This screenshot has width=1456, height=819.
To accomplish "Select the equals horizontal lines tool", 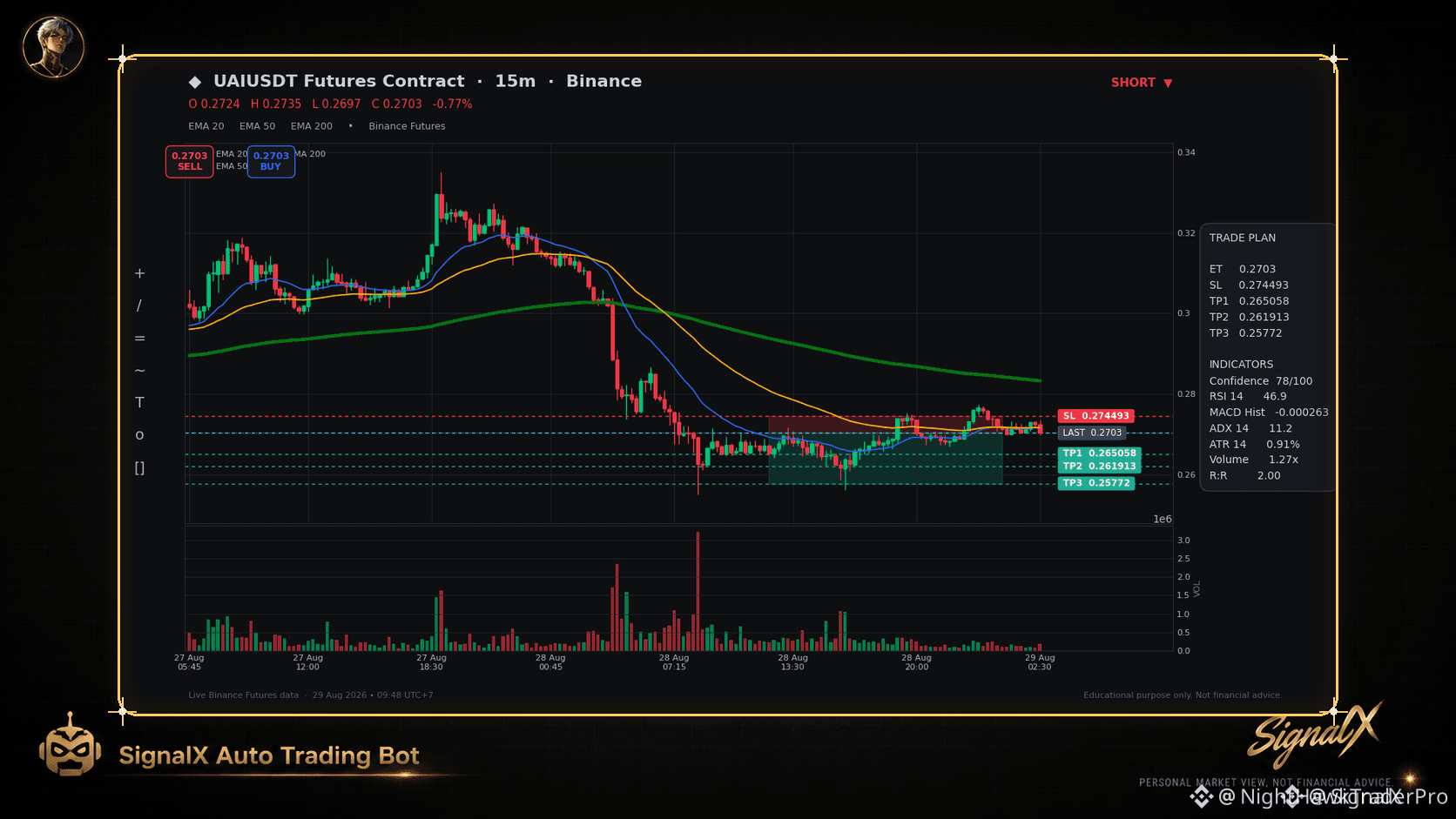I will [x=139, y=338].
